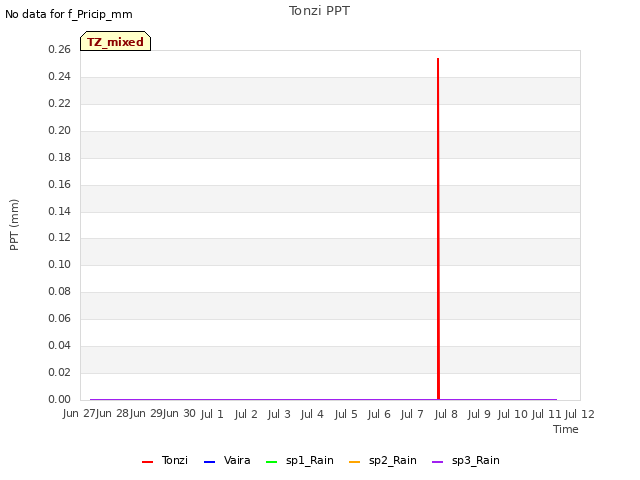
Task: Click the purple sp3_Rain legend color marker
Action: tap(438, 462)
